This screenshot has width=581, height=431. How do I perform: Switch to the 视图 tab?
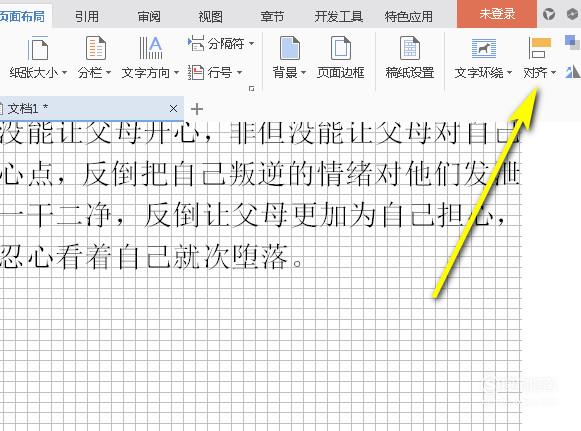(x=210, y=16)
